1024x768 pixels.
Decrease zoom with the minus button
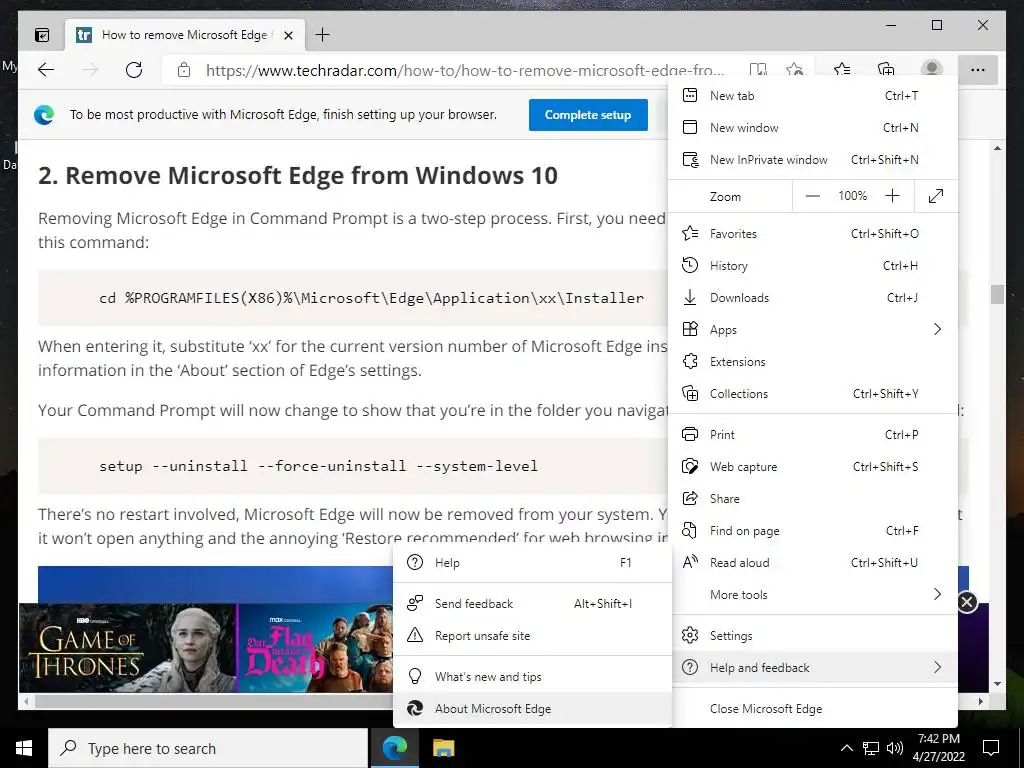click(x=812, y=196)
